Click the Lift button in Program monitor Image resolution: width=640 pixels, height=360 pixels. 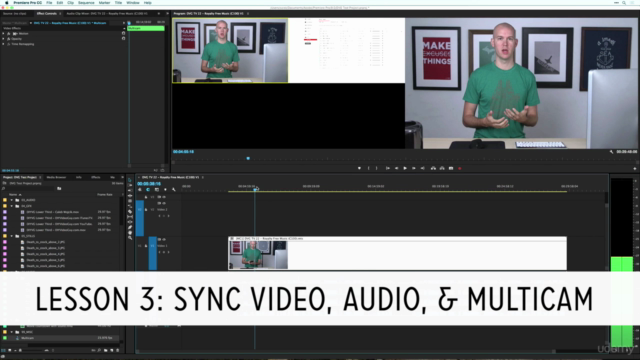(x=433, y=168)
